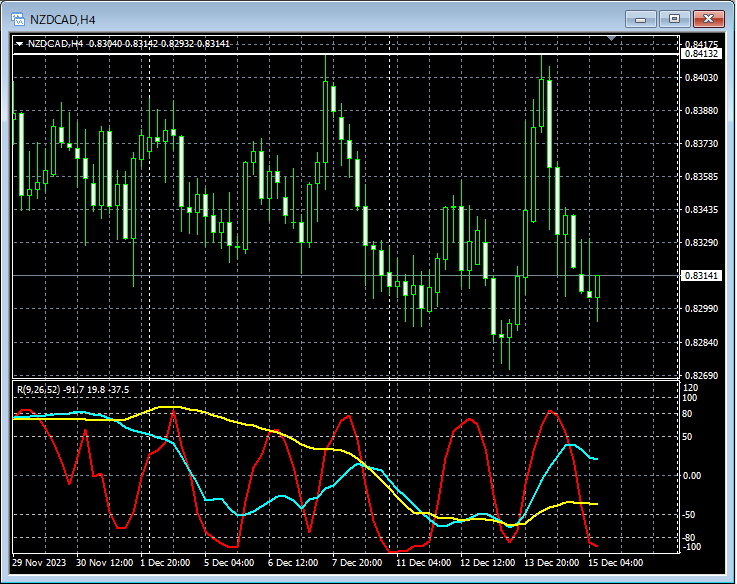Click the current price label 0.83141
The width and height of the screenshot is (737, 584).
701,276
